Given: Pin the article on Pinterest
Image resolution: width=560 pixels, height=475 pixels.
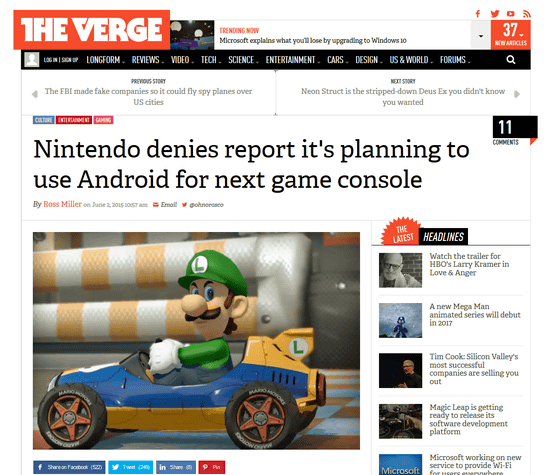Looking at the screenshot, I should click(212, 467).
